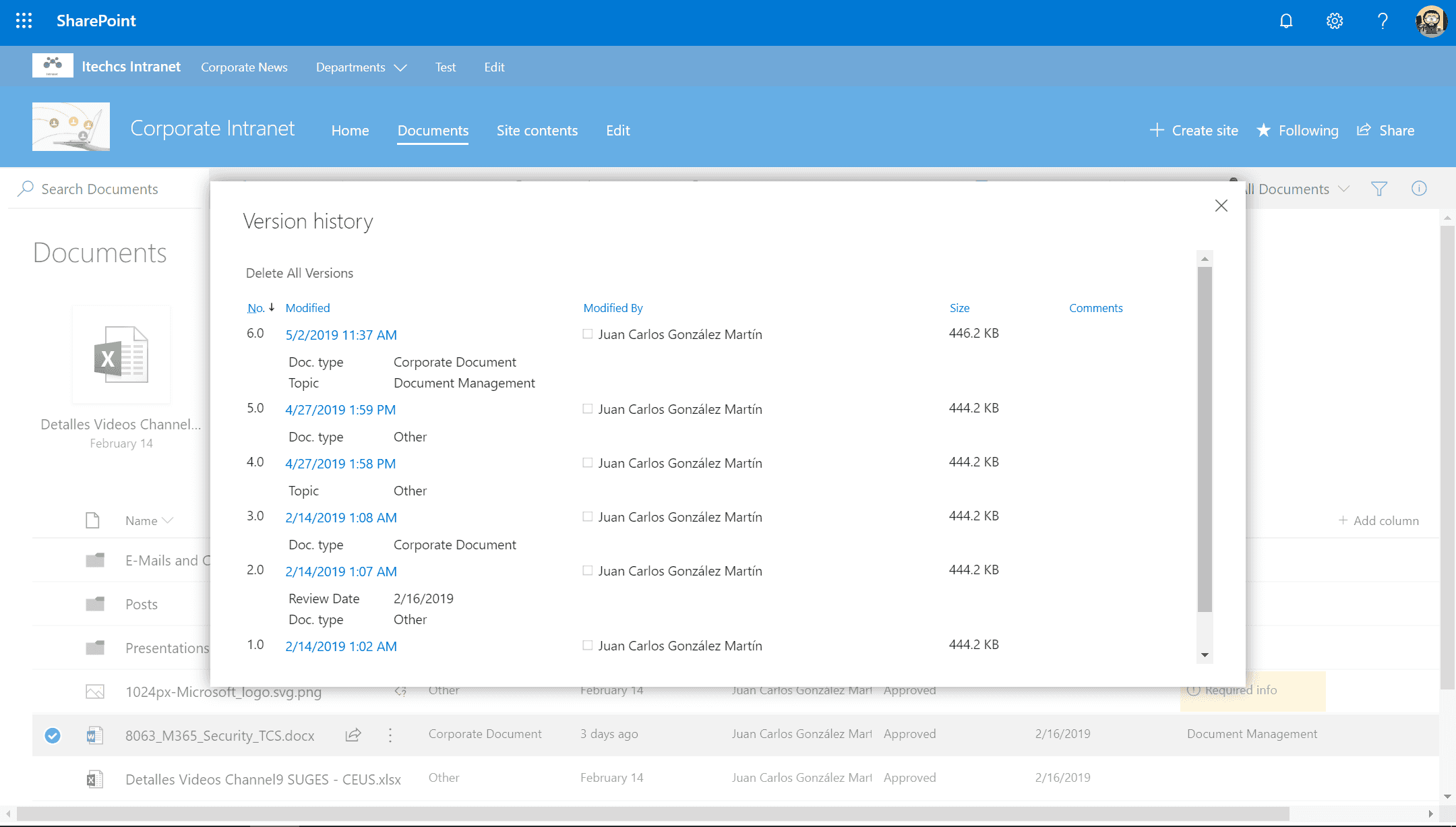Click the Share site icon
1456x827 pixels.
1364,129
